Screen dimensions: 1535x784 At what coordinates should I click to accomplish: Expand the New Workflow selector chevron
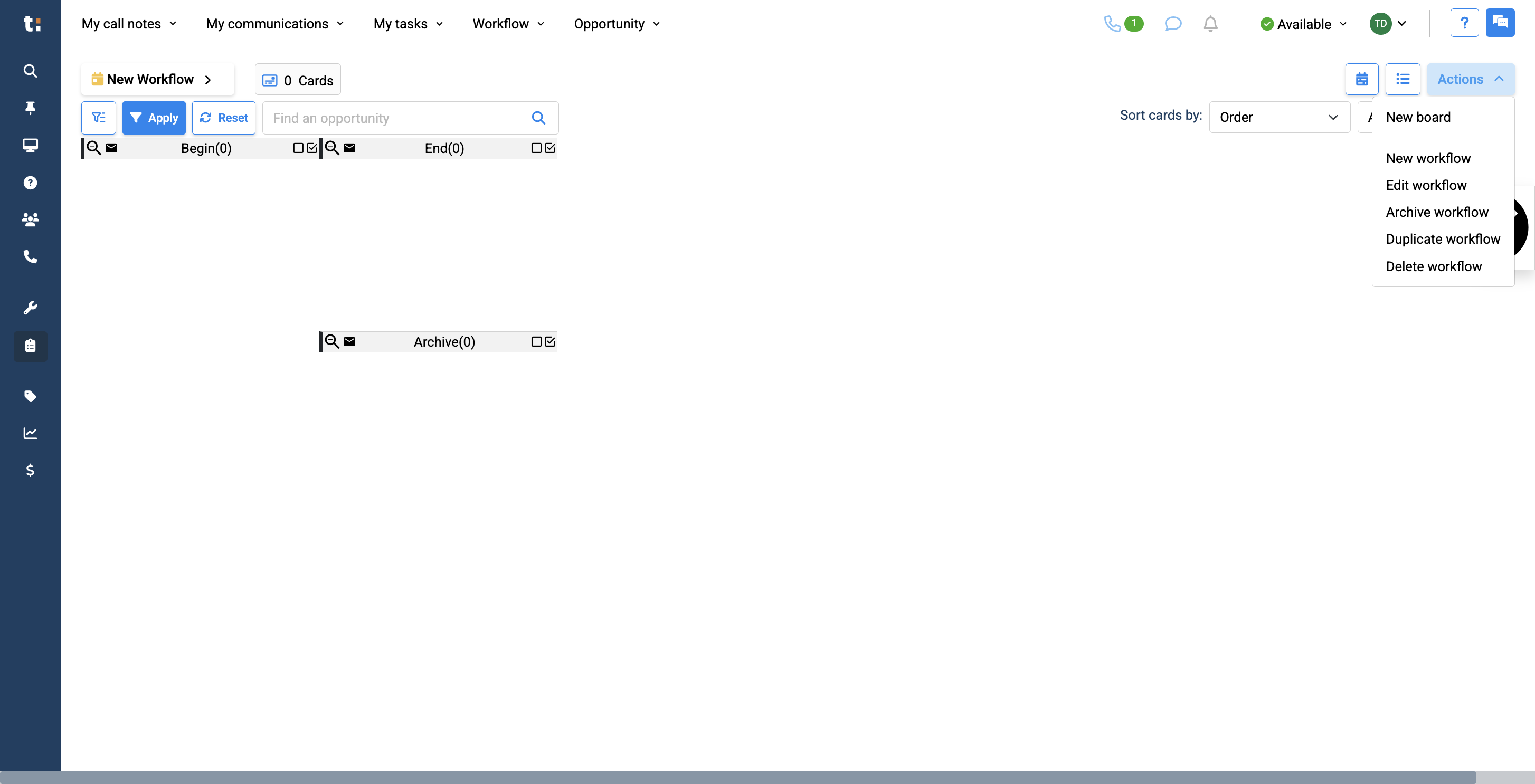(x=207, y=79)
